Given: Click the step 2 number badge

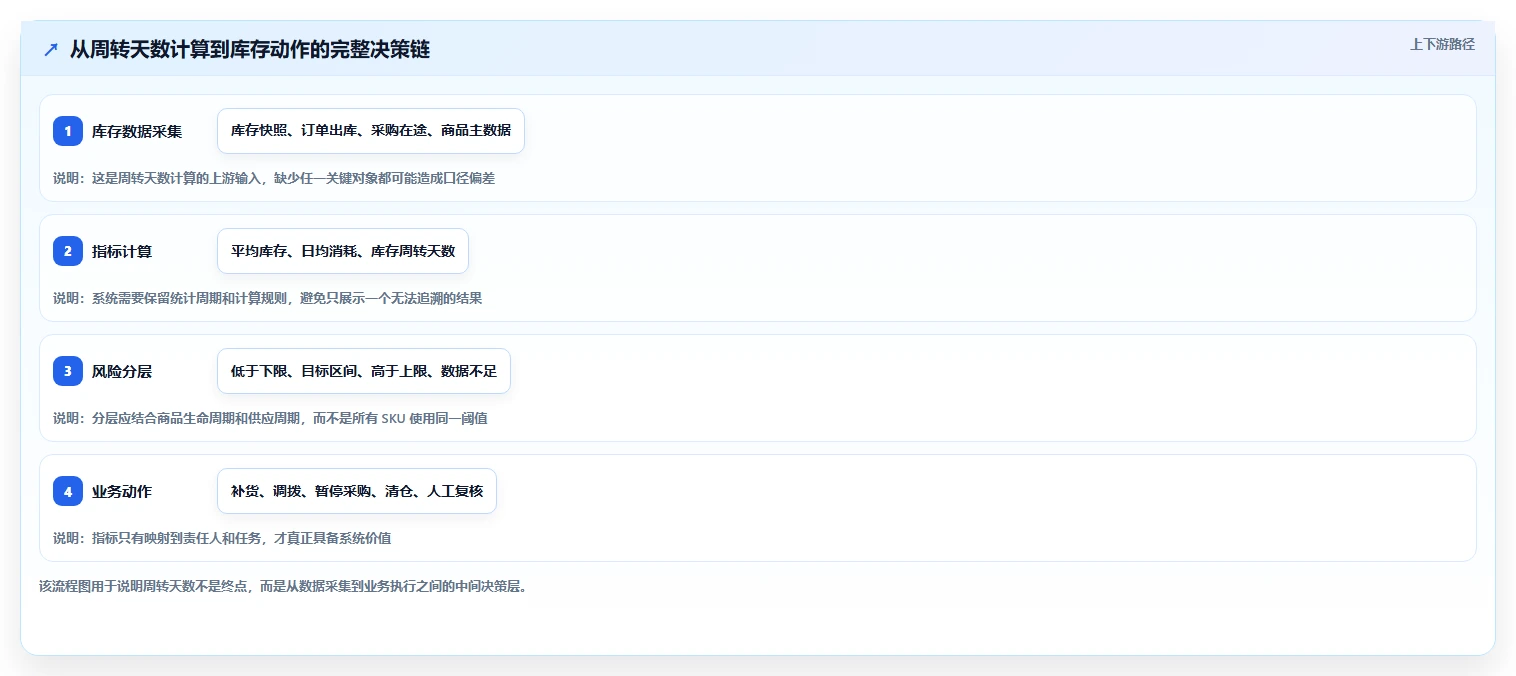Looking at the screenshot, I should (68, 251).
